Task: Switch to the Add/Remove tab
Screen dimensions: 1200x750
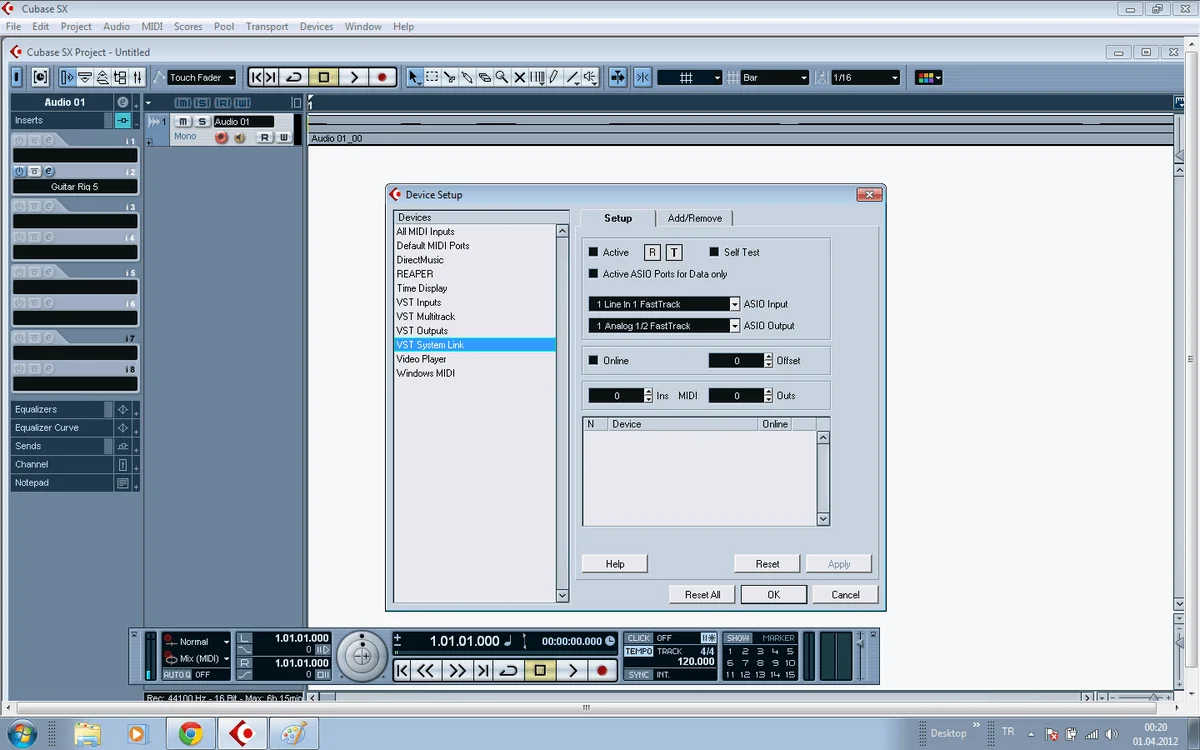Action: [x=694, y=218]
